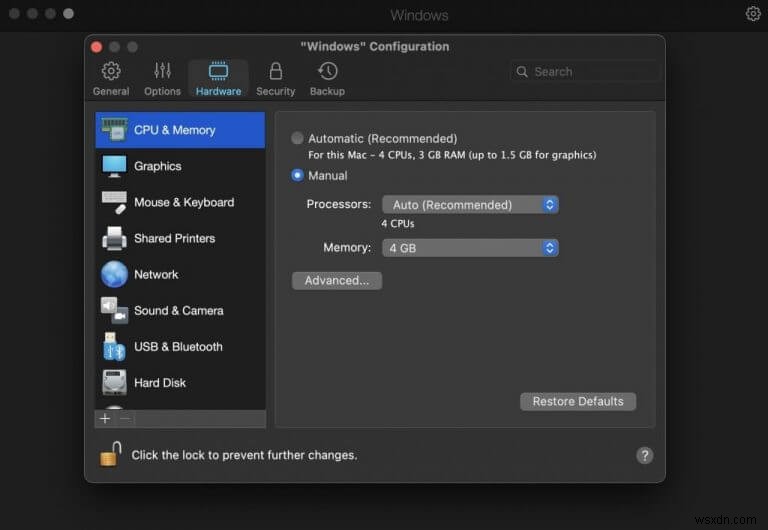768x530 pixels.
Task: Open the Security lock icon
Action: coord(276,72)
